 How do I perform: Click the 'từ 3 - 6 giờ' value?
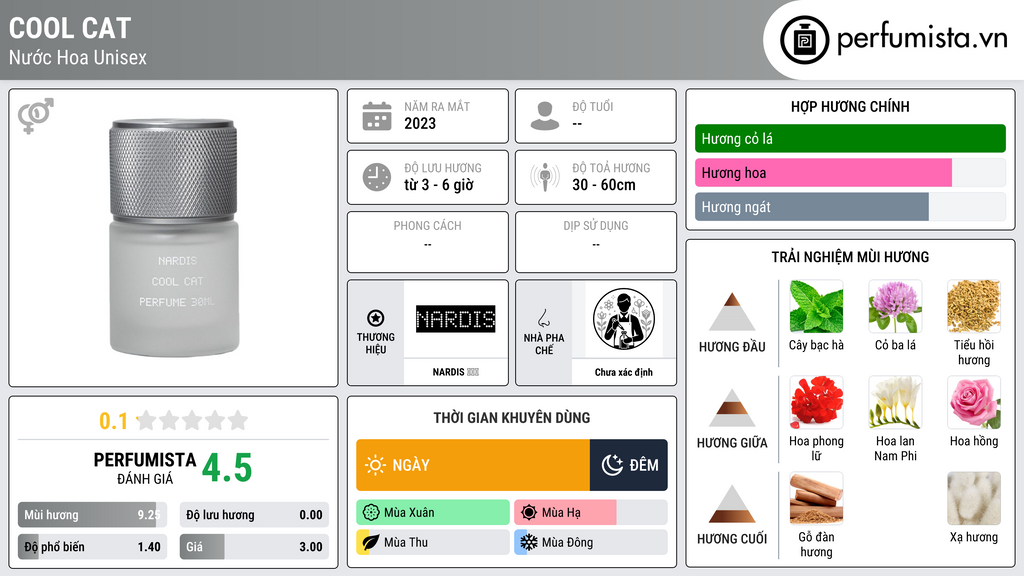tap(439, 185)
